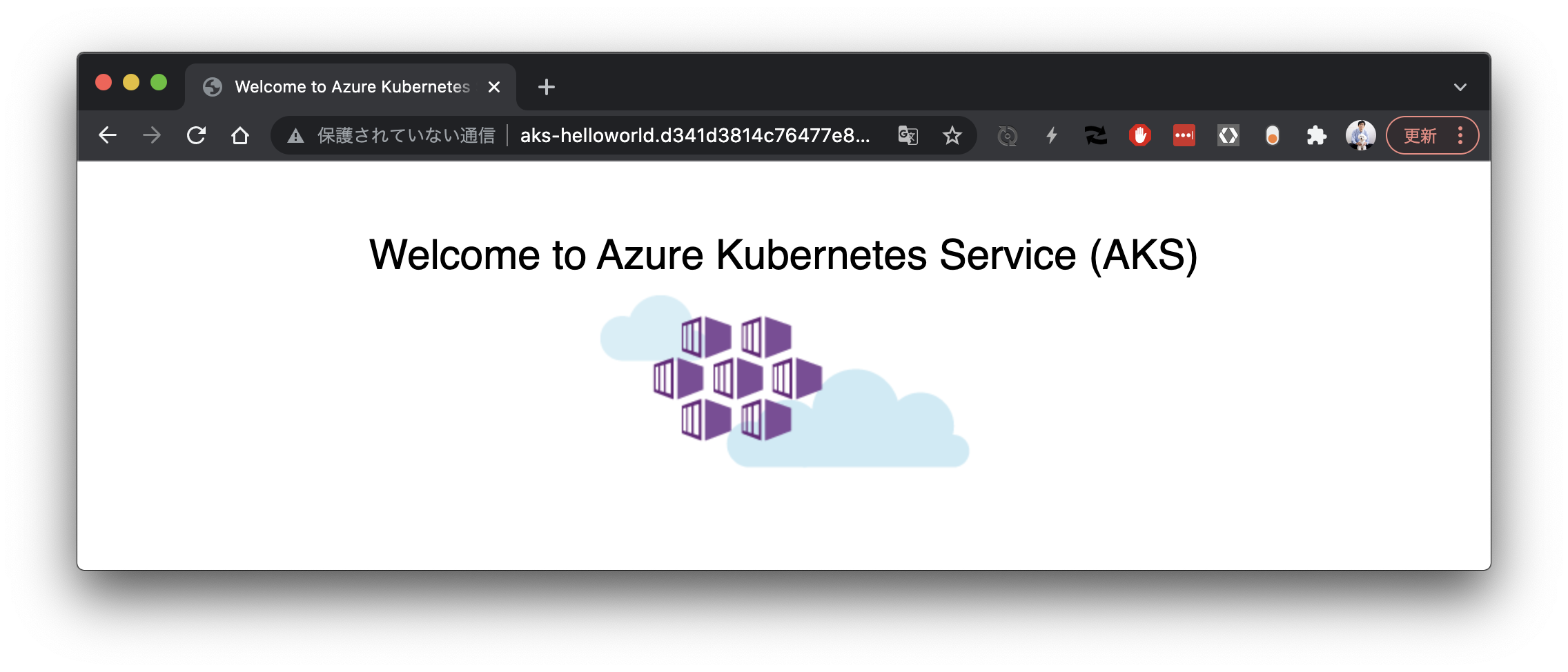Click the Welcome to Azure Kubernetes Service heading
Image resolution: width=1568 pixels, height=672 pixels.
[x=783, y=255]
